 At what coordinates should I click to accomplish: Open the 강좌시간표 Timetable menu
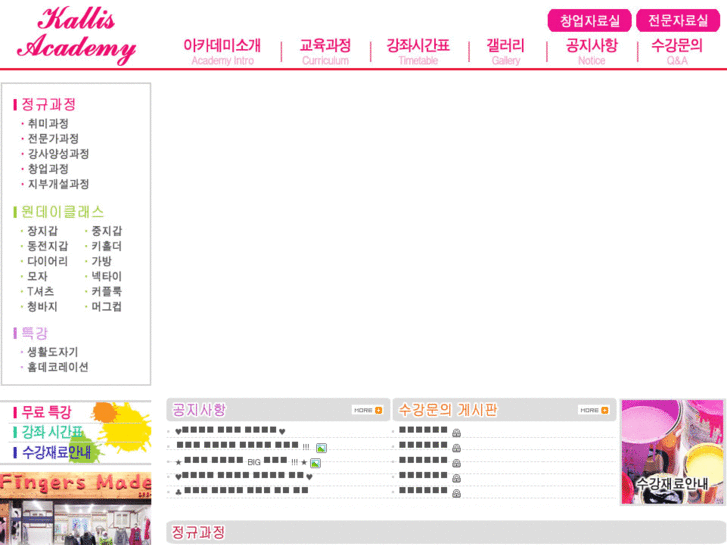[x=418, y=51]
